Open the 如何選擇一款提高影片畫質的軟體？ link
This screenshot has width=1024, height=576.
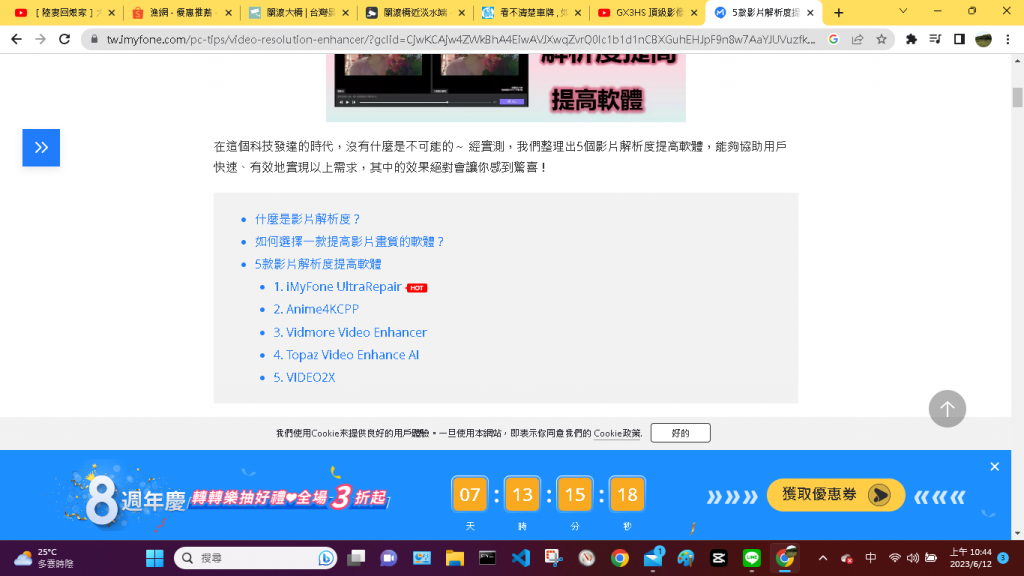[349, 242]
